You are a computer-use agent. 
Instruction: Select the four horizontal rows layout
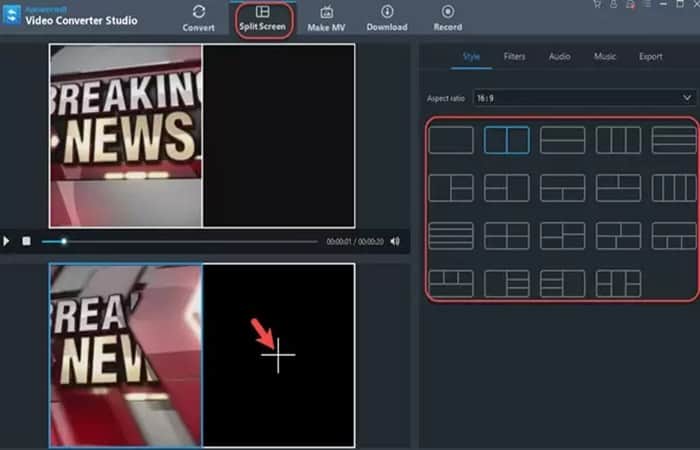coord(451,236)
